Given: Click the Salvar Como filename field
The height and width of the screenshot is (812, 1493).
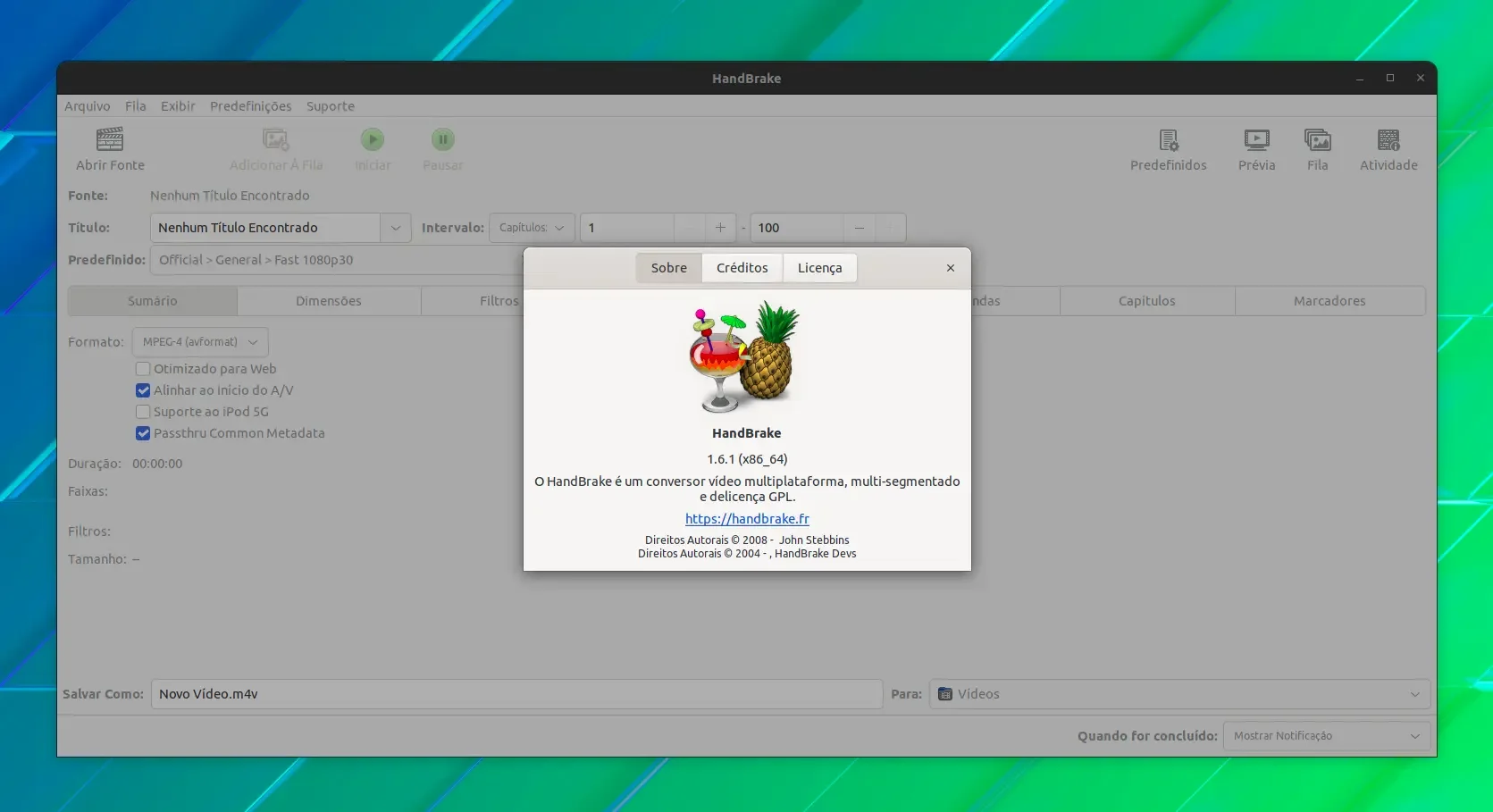Looking at the screenshot, I should pyautogui.click(x=516, y=694).
